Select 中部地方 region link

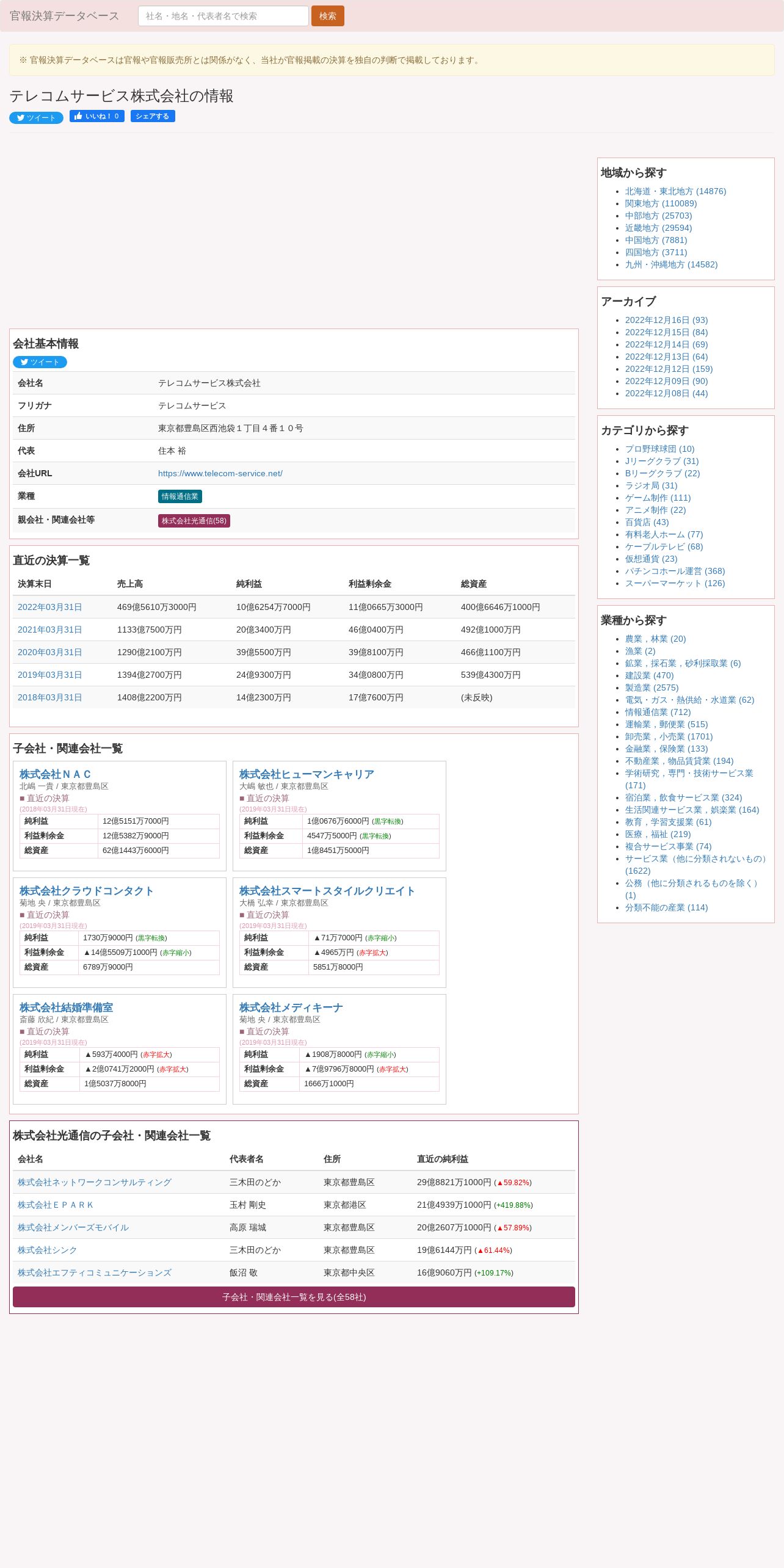pyautogui.click(x=658, y=216)
